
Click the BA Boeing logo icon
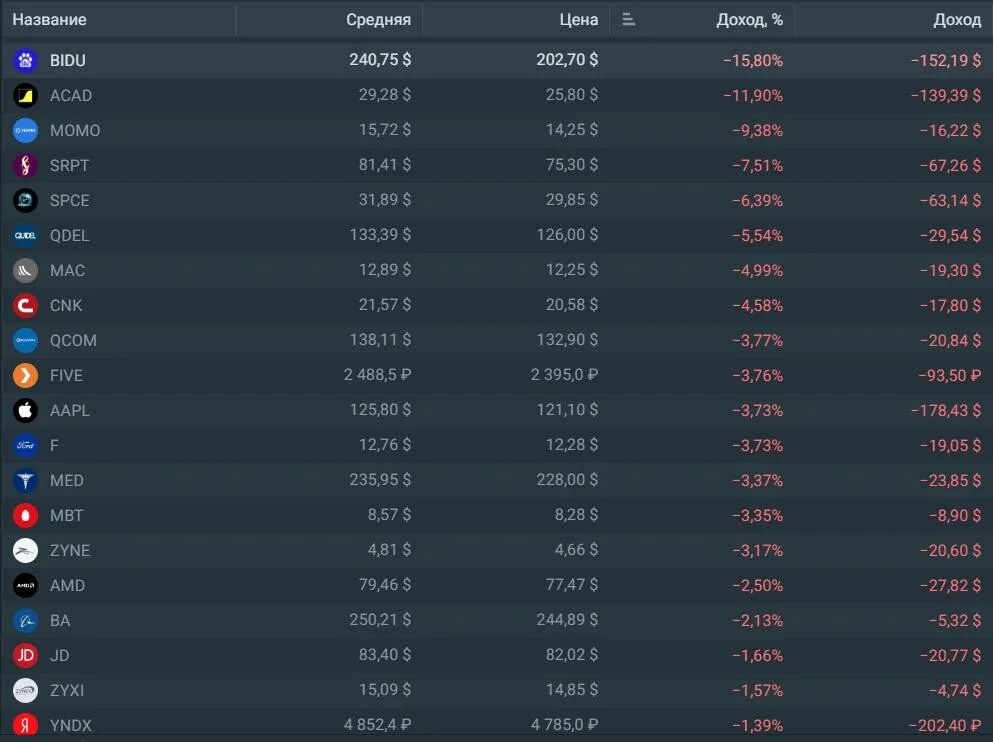coord(25,620)
